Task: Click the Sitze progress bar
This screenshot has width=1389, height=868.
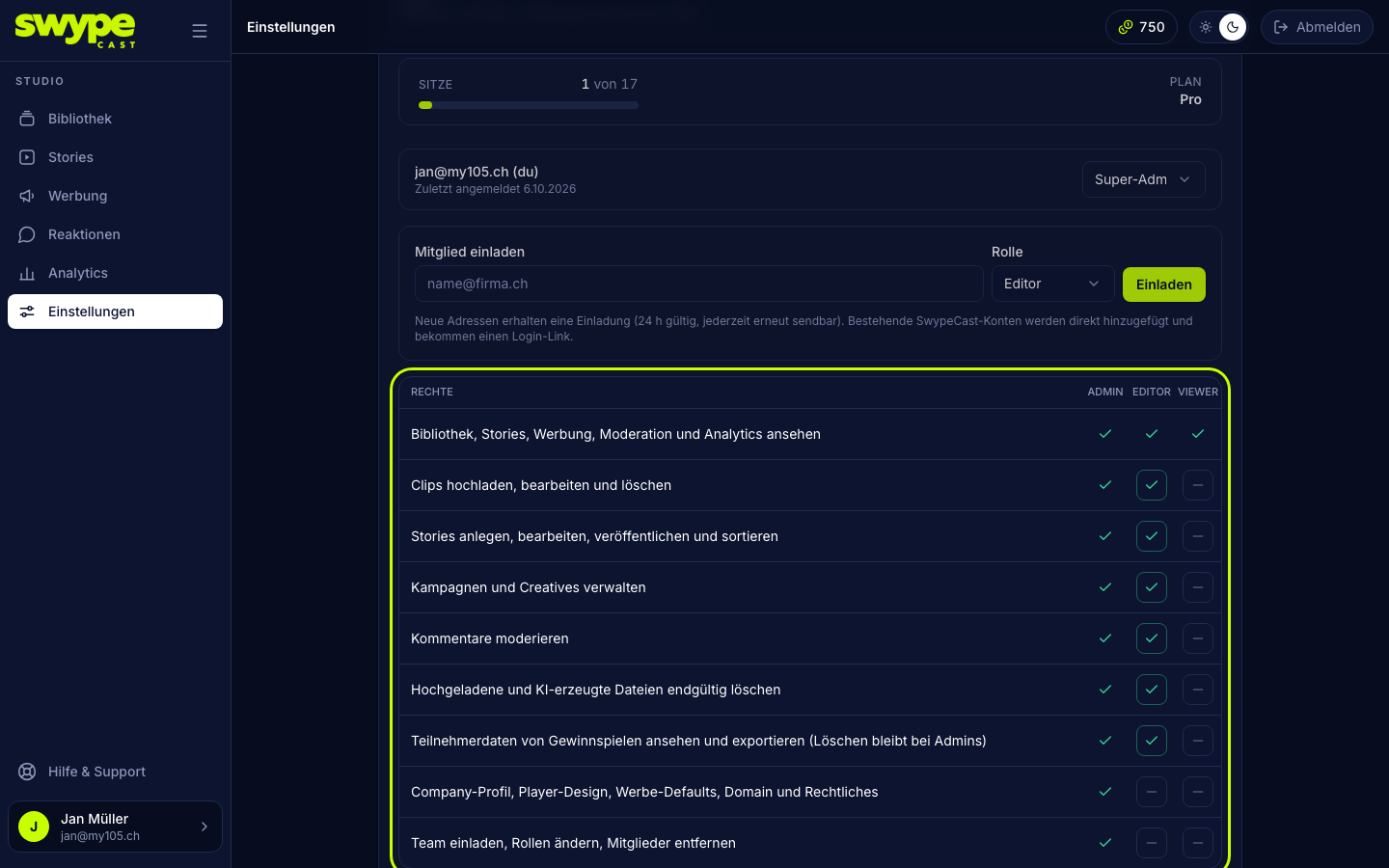Action: [529, 105]
